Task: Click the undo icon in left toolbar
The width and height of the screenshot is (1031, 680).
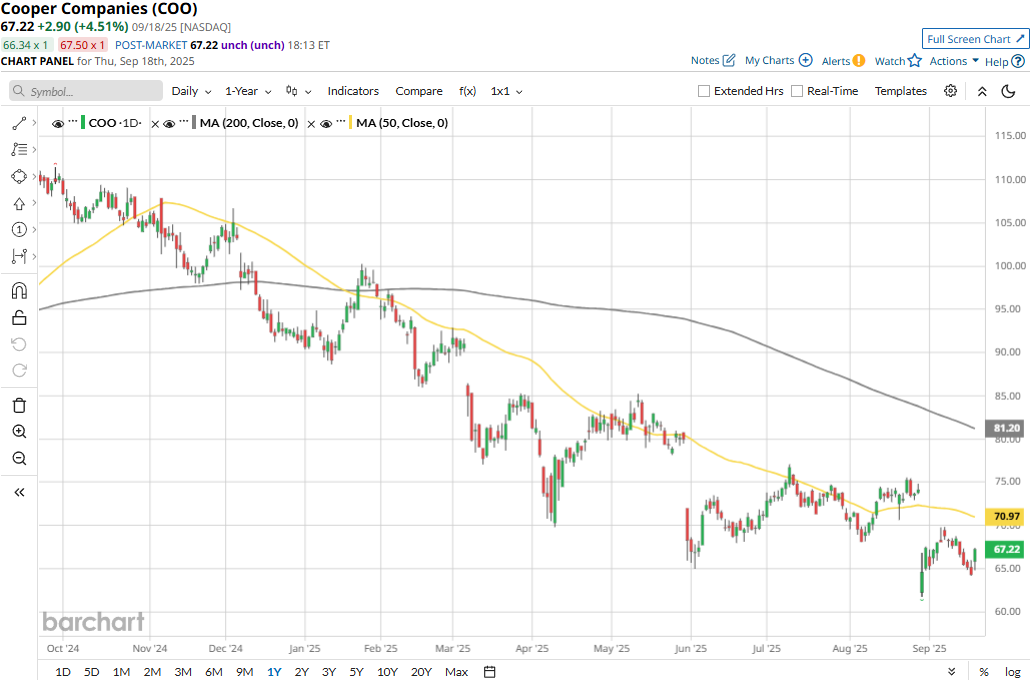Action: [19, 344]
